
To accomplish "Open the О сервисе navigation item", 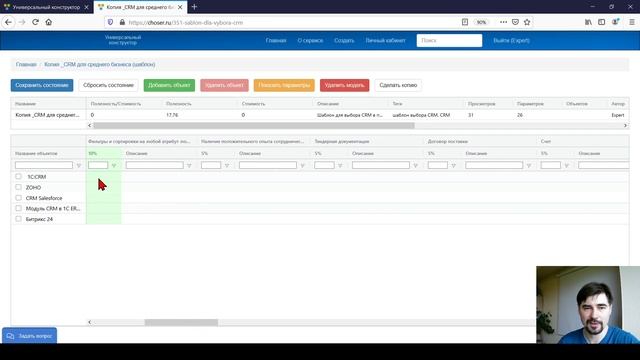I will [x=310, y=40].
